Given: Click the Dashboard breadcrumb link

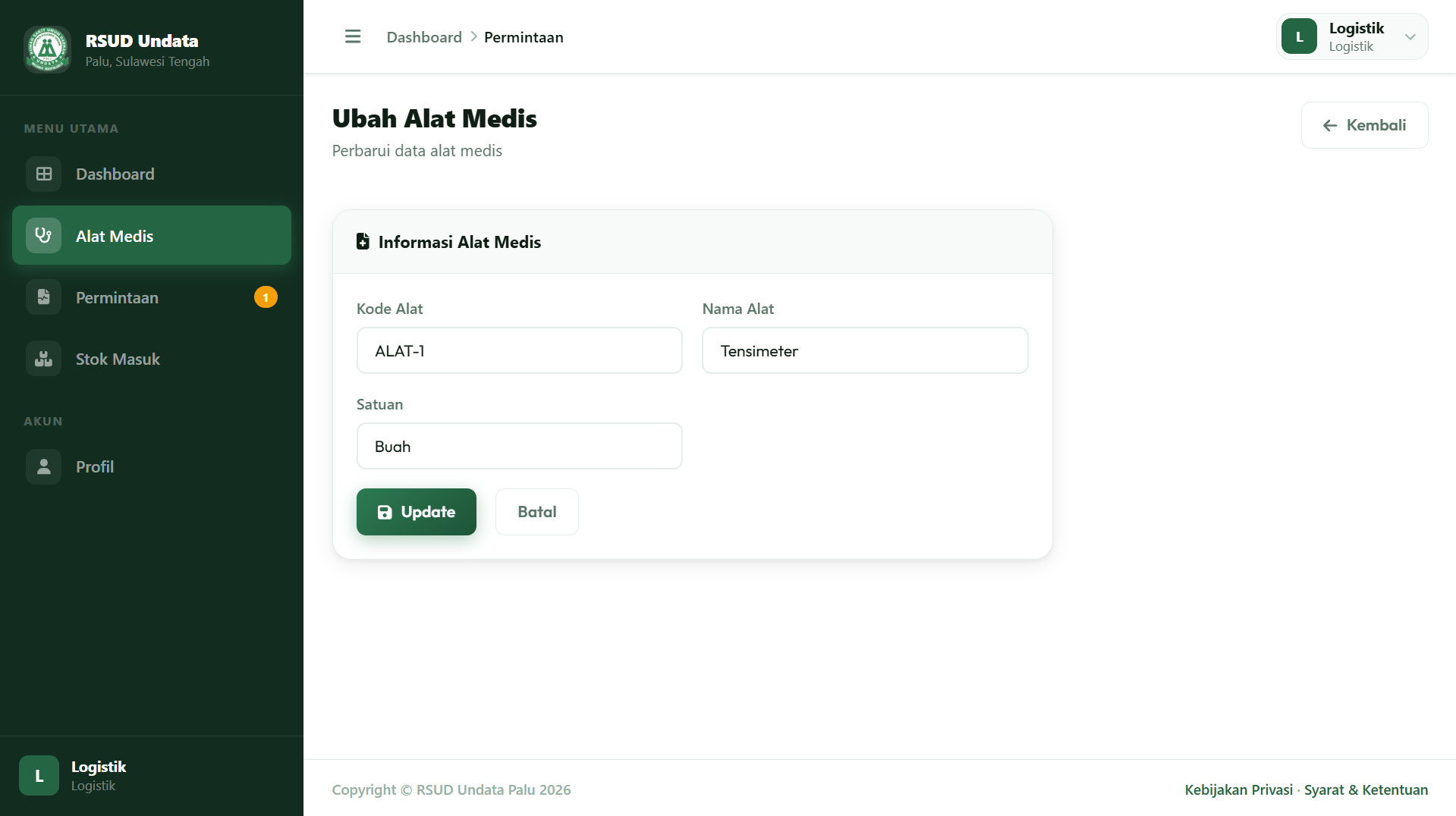Looking at the screenshot, I should pyautogui.click(x=424, y=37).
